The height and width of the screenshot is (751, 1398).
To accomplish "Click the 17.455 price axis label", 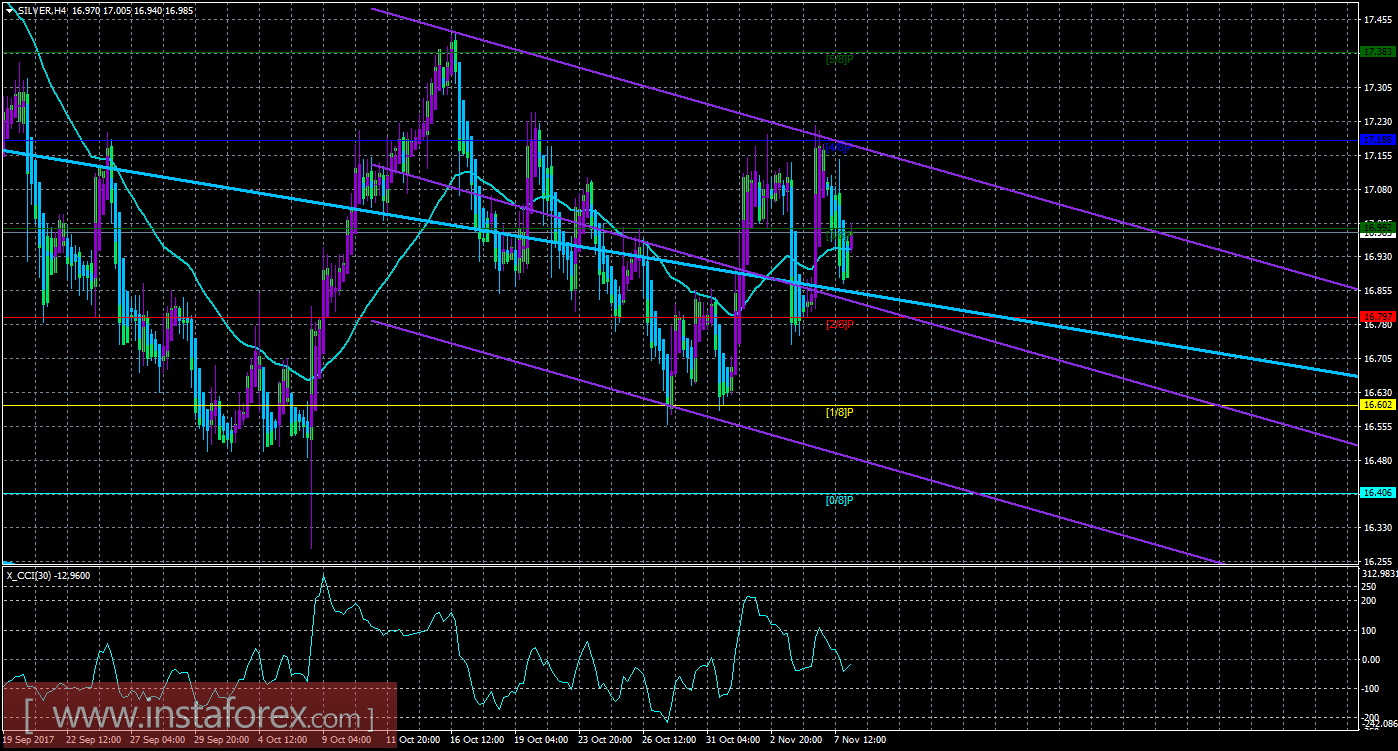I will tap(1378, 21).
